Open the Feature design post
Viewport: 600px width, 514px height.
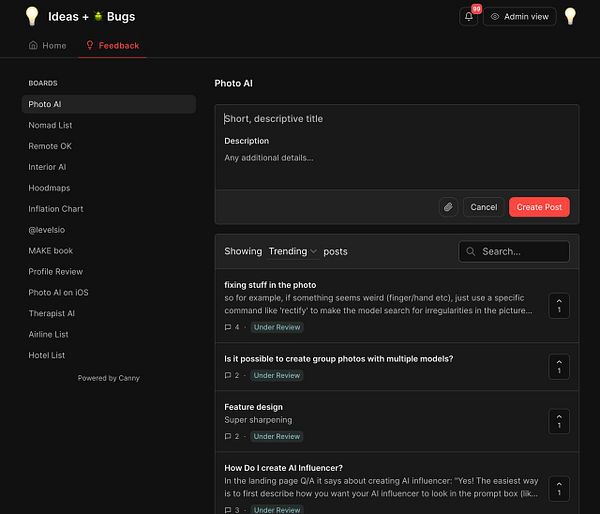pyautogui.click(x=253, y=407)
